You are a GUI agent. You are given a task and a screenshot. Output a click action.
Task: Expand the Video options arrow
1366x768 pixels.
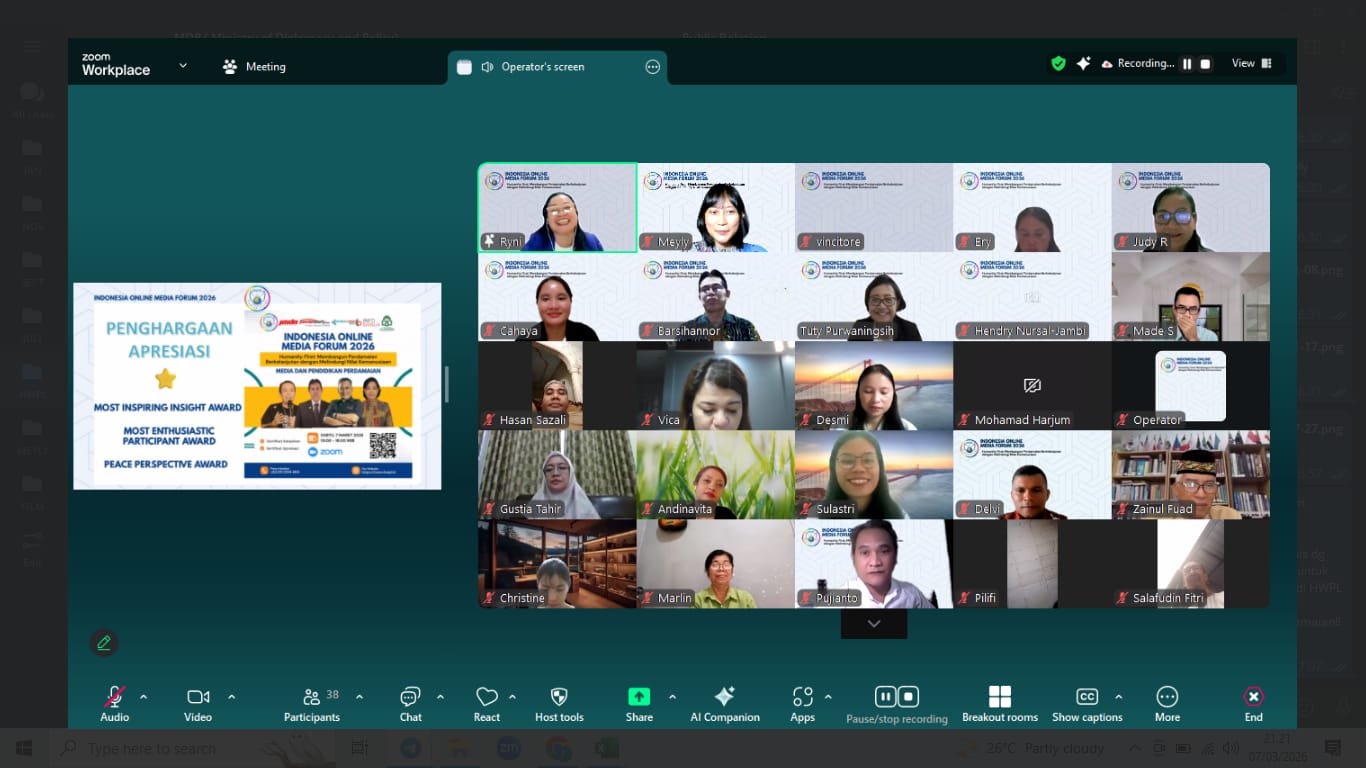click(232, 697)
